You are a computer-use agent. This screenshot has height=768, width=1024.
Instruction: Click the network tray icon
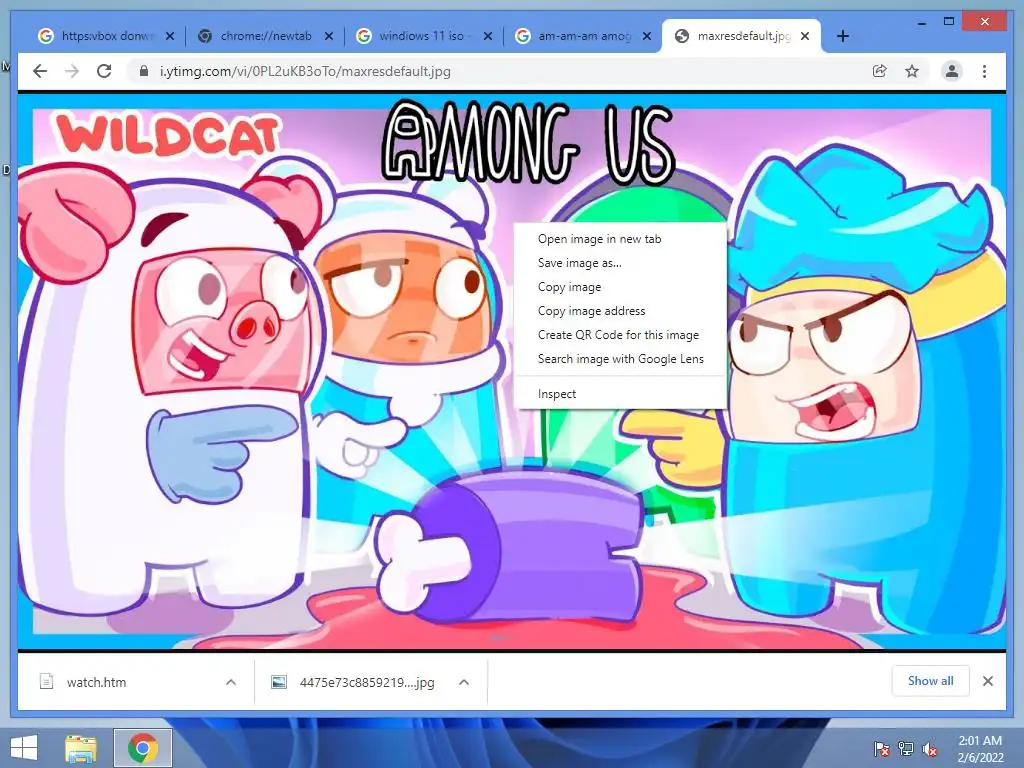(906, 749)
